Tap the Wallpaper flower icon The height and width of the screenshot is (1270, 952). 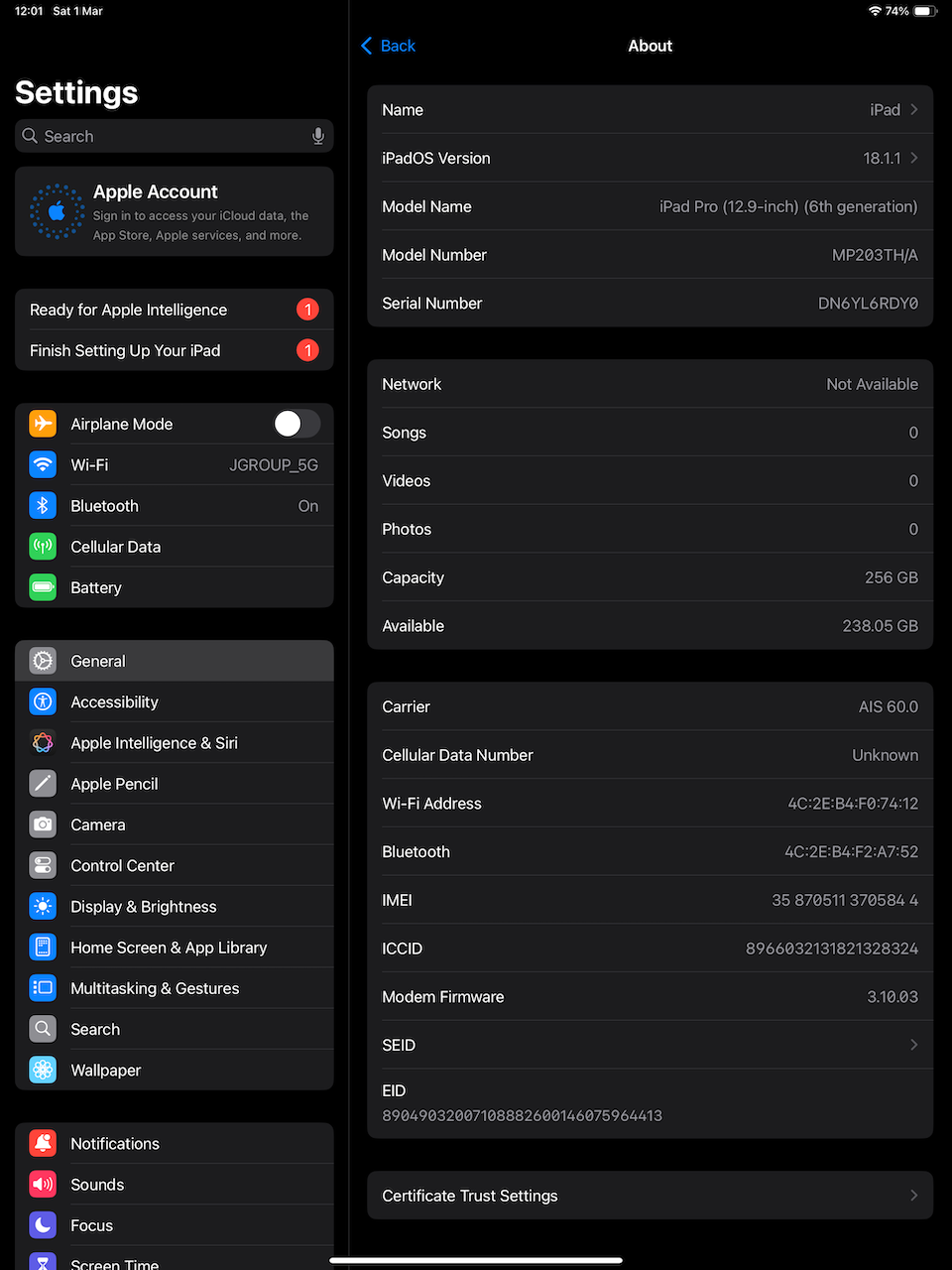click(43, 1070)
